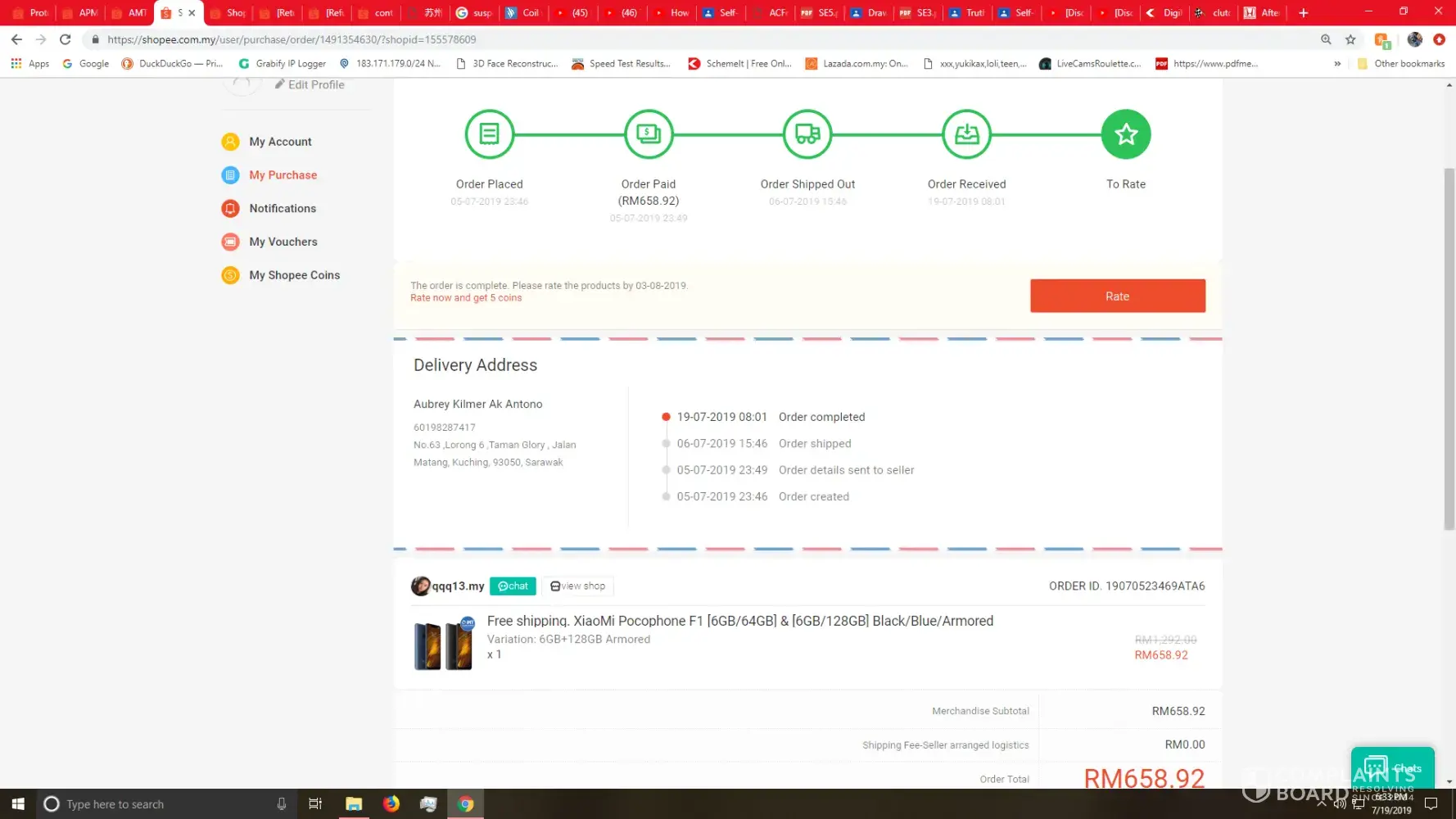Open My Shopee Coins page
1456x819 pixels.
pos(294,275)
